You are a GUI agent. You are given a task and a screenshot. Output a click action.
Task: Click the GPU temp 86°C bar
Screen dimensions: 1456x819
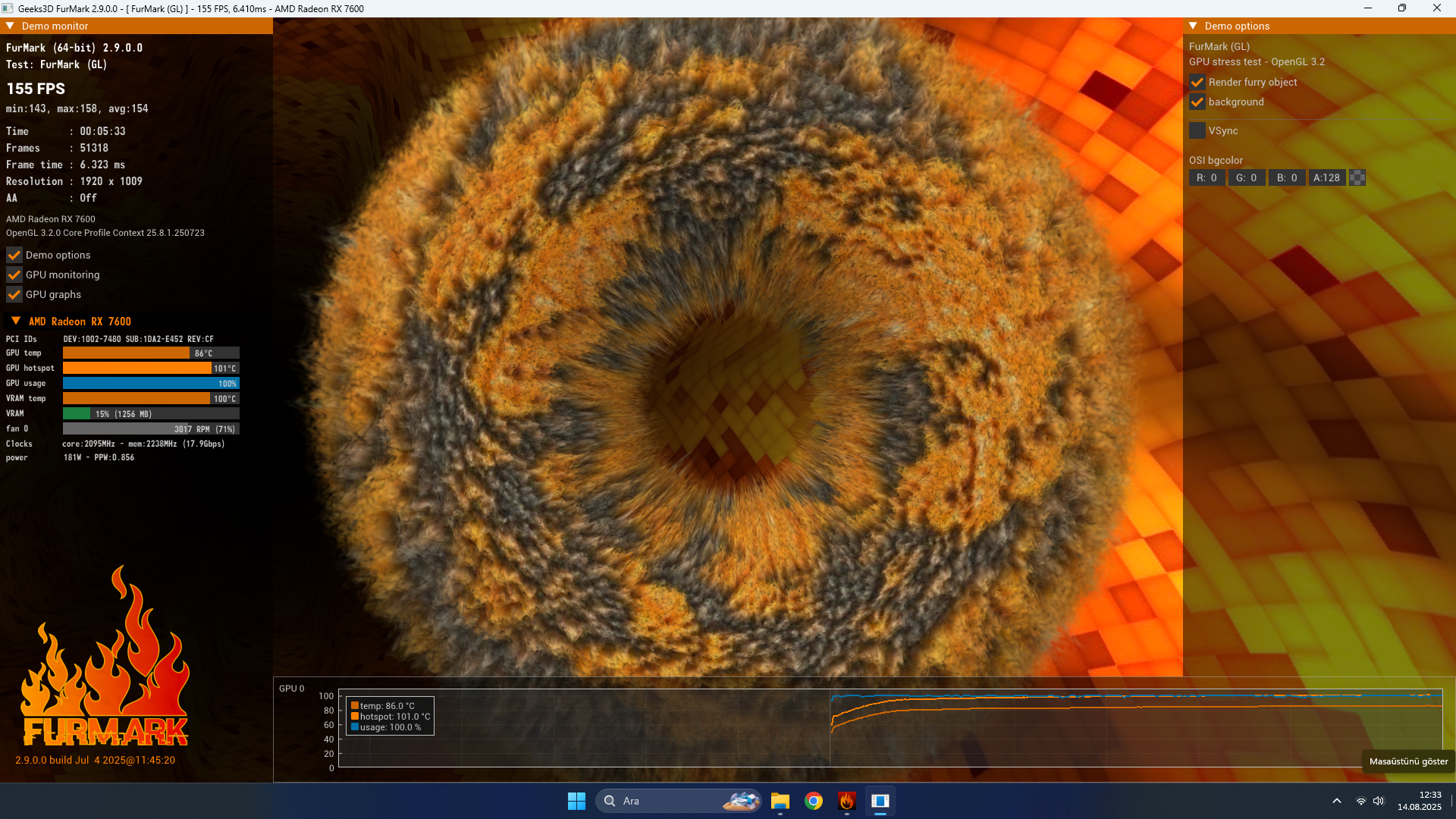pos(151,353)
